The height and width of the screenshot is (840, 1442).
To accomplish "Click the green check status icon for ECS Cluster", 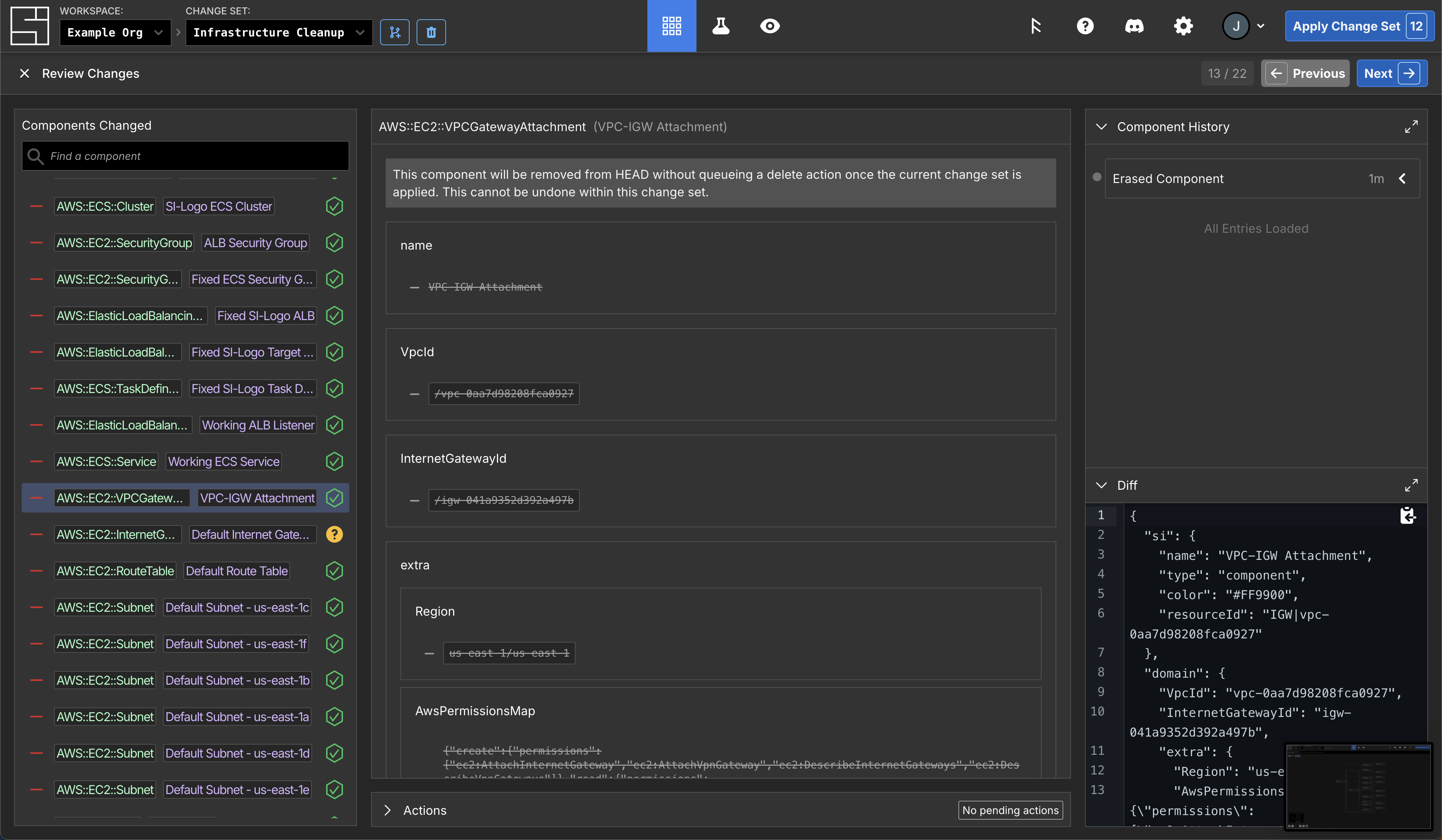I will coord(334,206).
